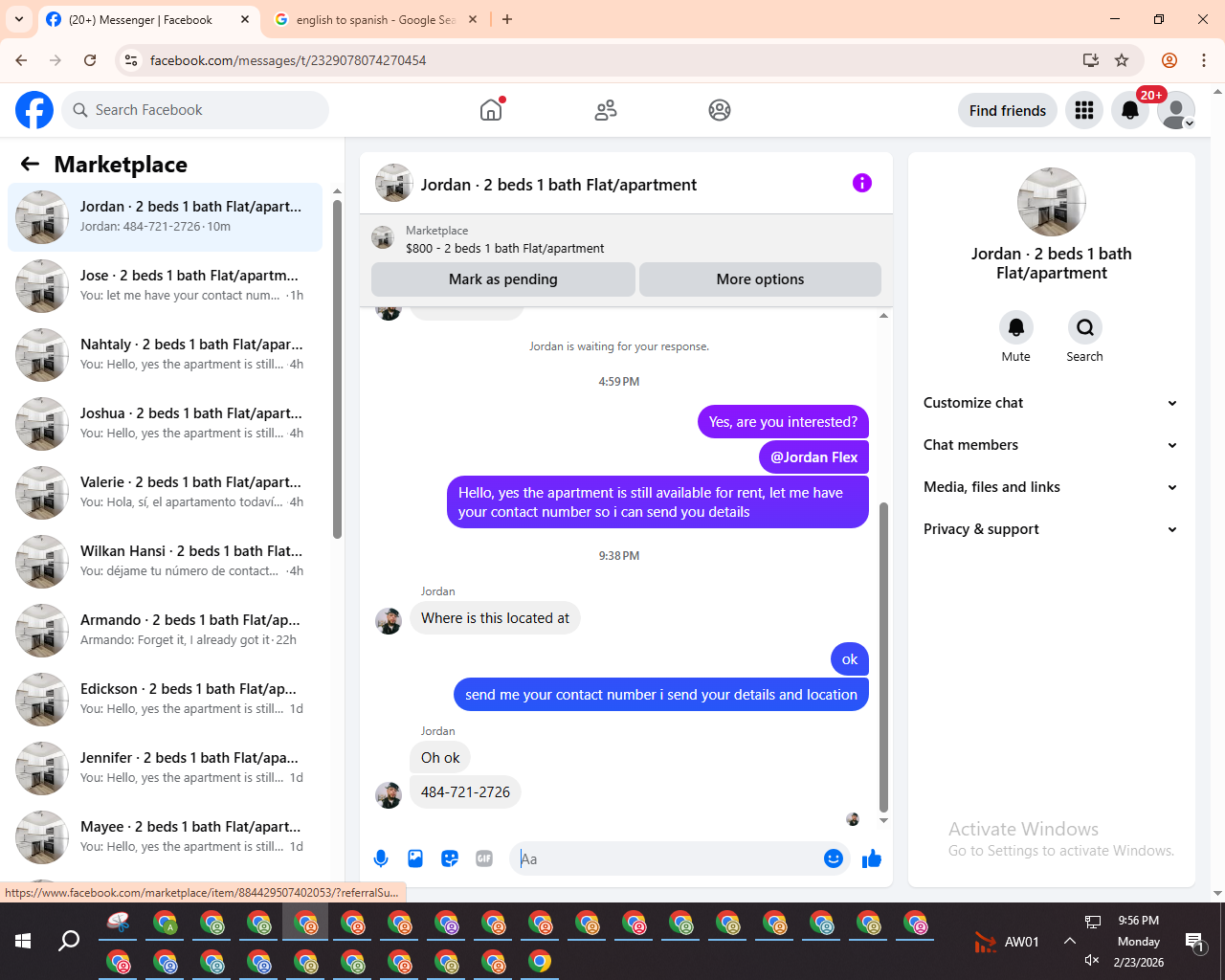Open the Groups icon in top navigation
The image size is (1225, 980).
720,110
